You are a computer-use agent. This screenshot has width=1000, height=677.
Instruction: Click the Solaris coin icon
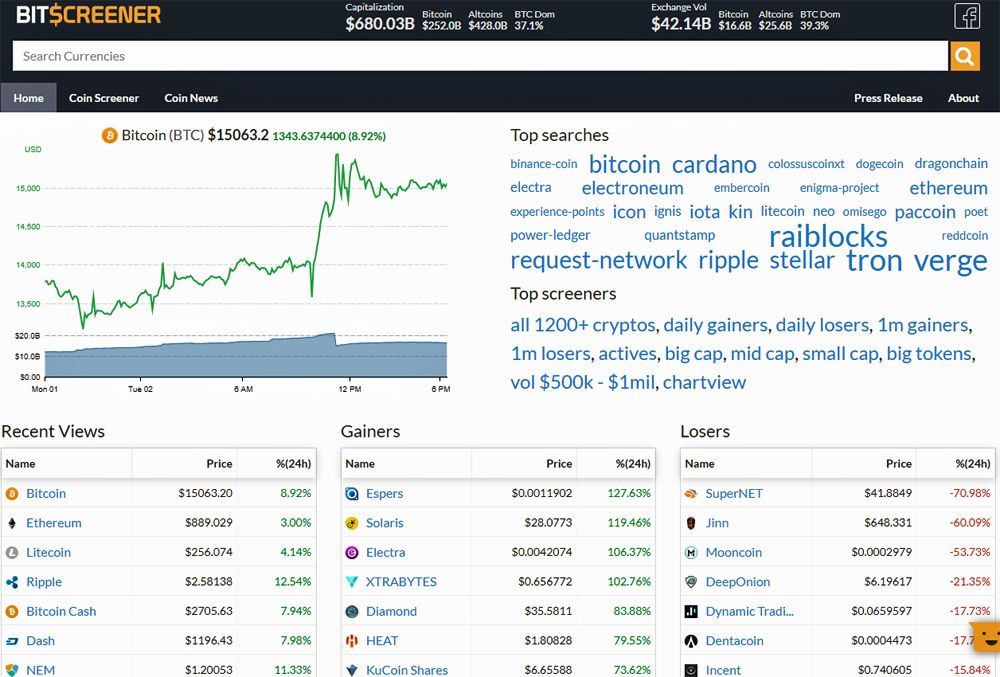click(x=351, y=523)
